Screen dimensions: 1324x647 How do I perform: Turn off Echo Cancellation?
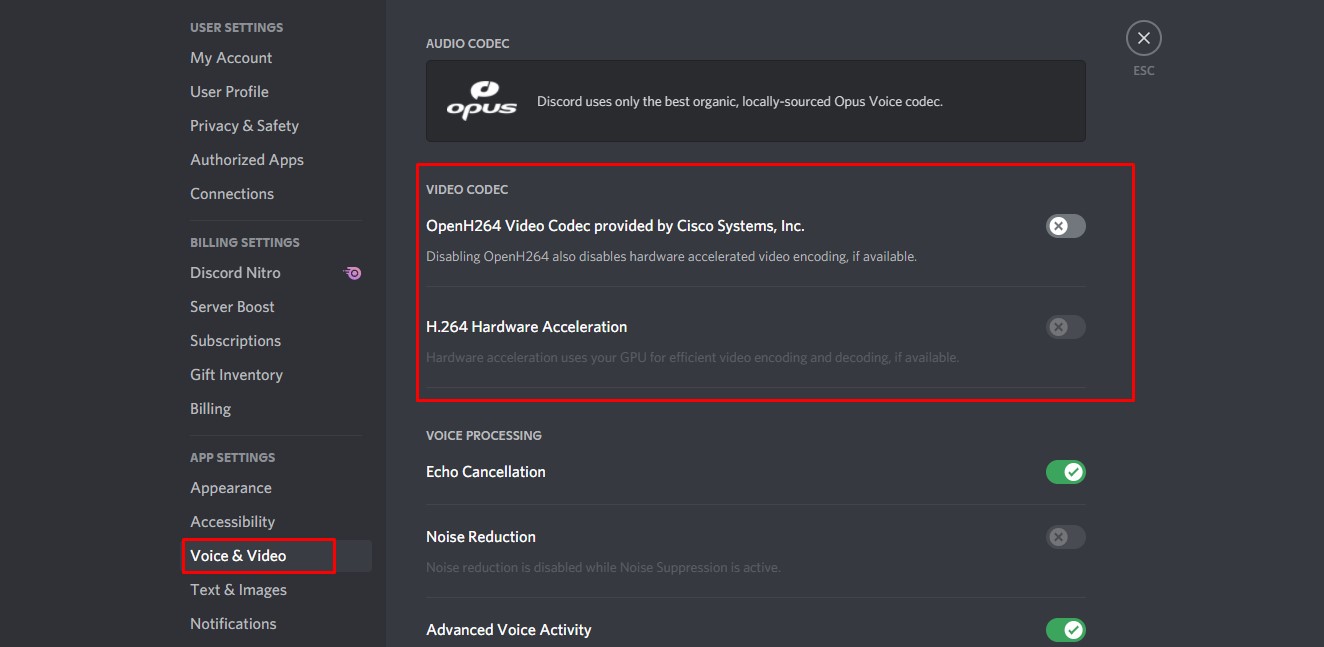click(x=1064, y=471)
